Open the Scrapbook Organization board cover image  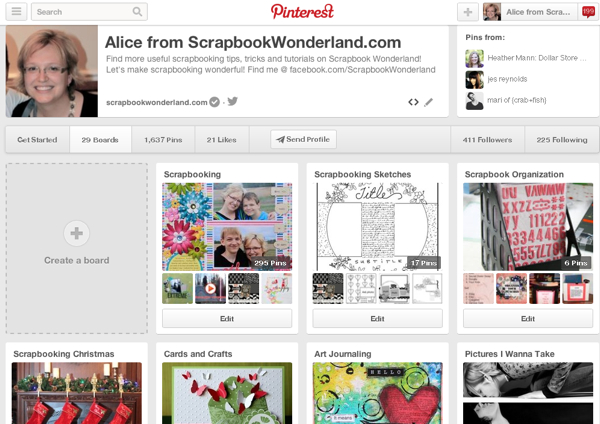[528, 227]
